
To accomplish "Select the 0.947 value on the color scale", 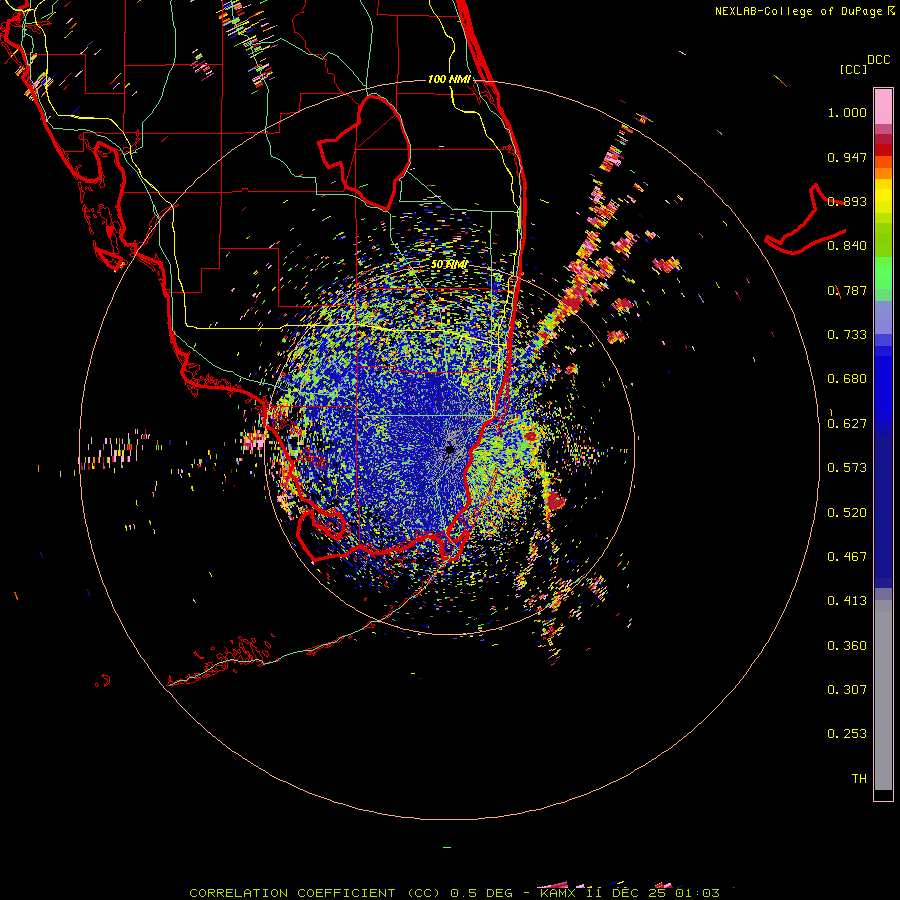I will 847,157.
